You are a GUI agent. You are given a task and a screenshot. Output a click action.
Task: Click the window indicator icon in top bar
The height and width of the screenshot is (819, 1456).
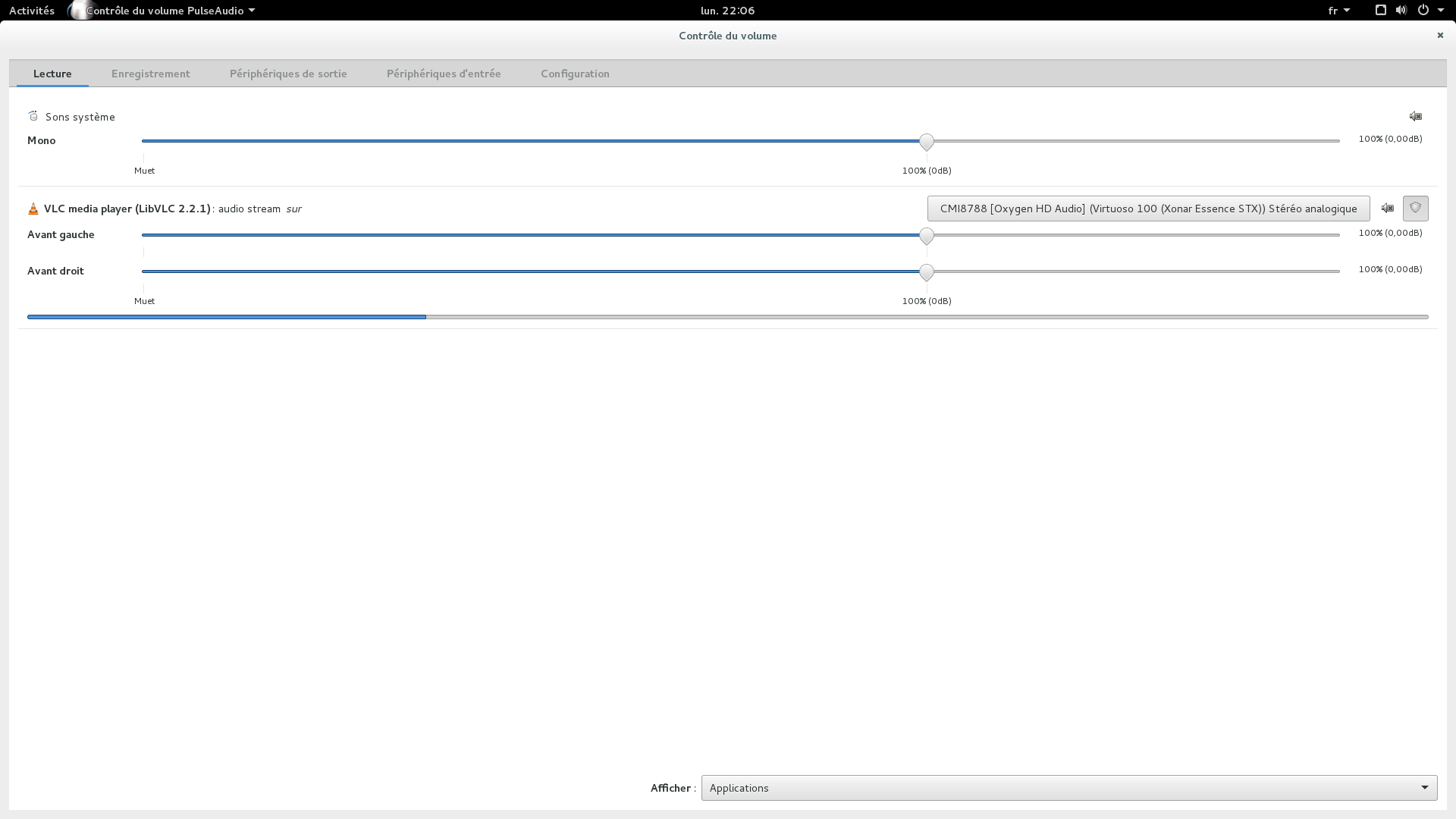pyautogui.click(x=1380, y=11)
